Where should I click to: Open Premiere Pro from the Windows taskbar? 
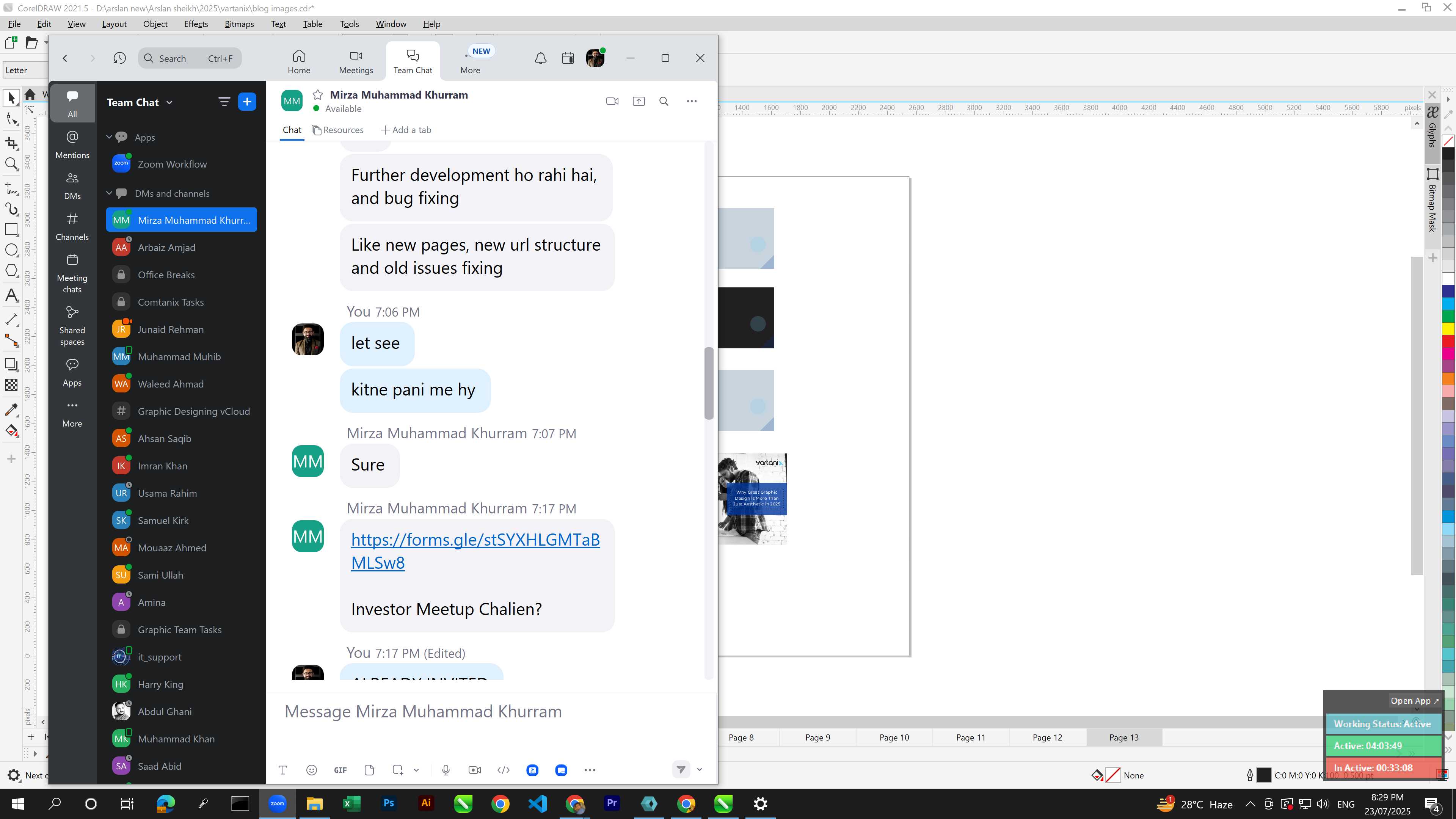[x=612, y=804]
